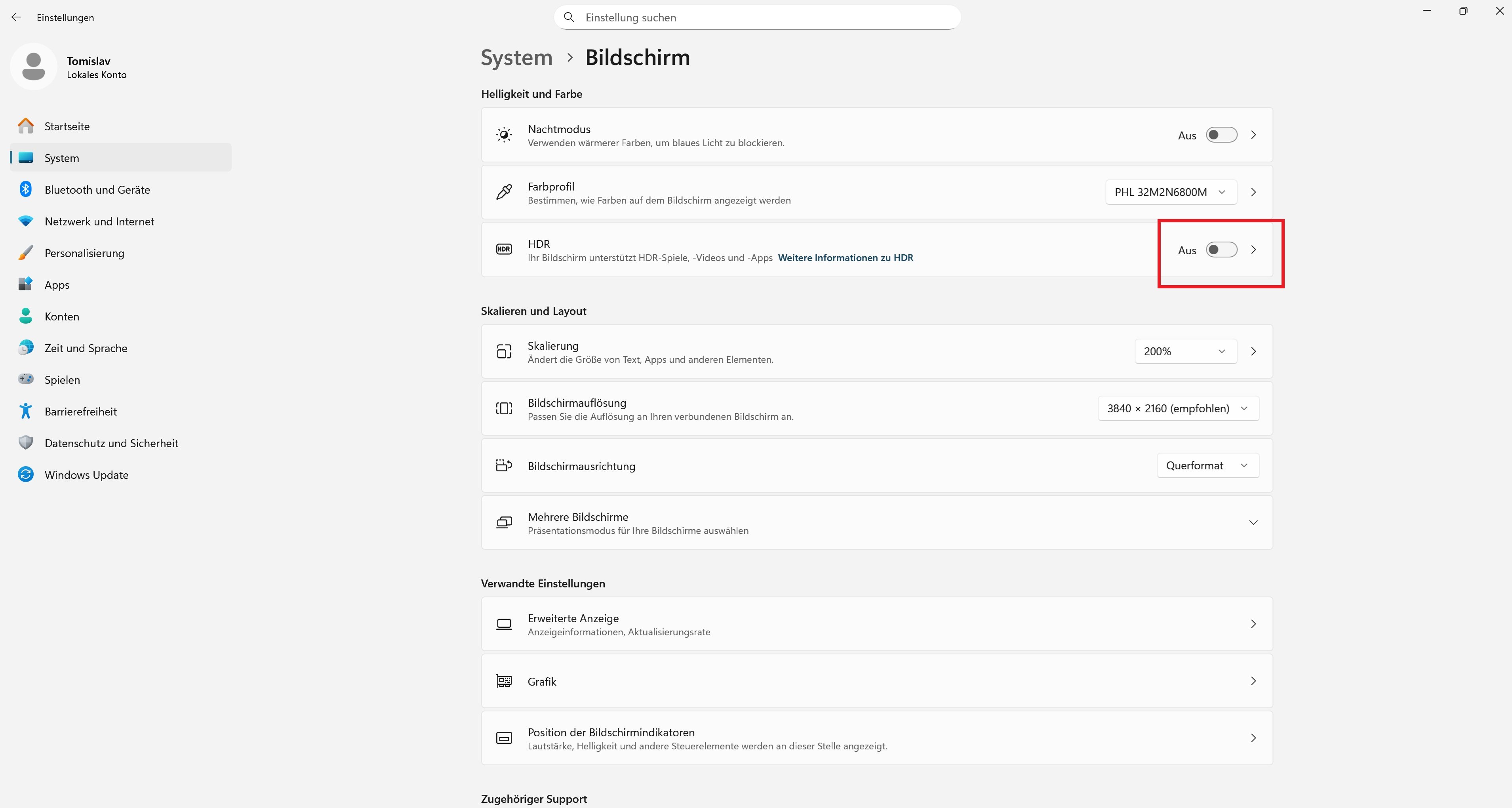Click the Grafik card icon
The width and height of the screenshot is (1512, 808).
tap(504, 681)
